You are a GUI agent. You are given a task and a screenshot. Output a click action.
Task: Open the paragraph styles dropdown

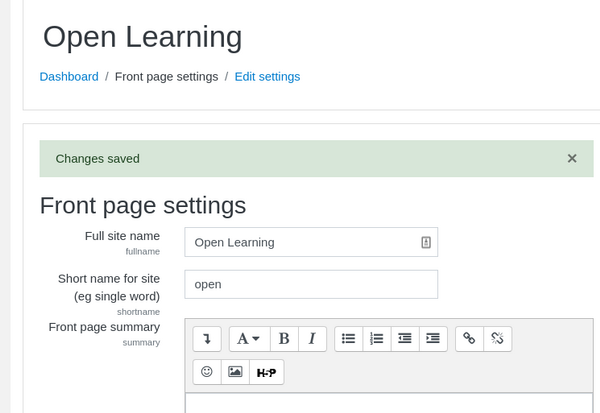(249, 339)
